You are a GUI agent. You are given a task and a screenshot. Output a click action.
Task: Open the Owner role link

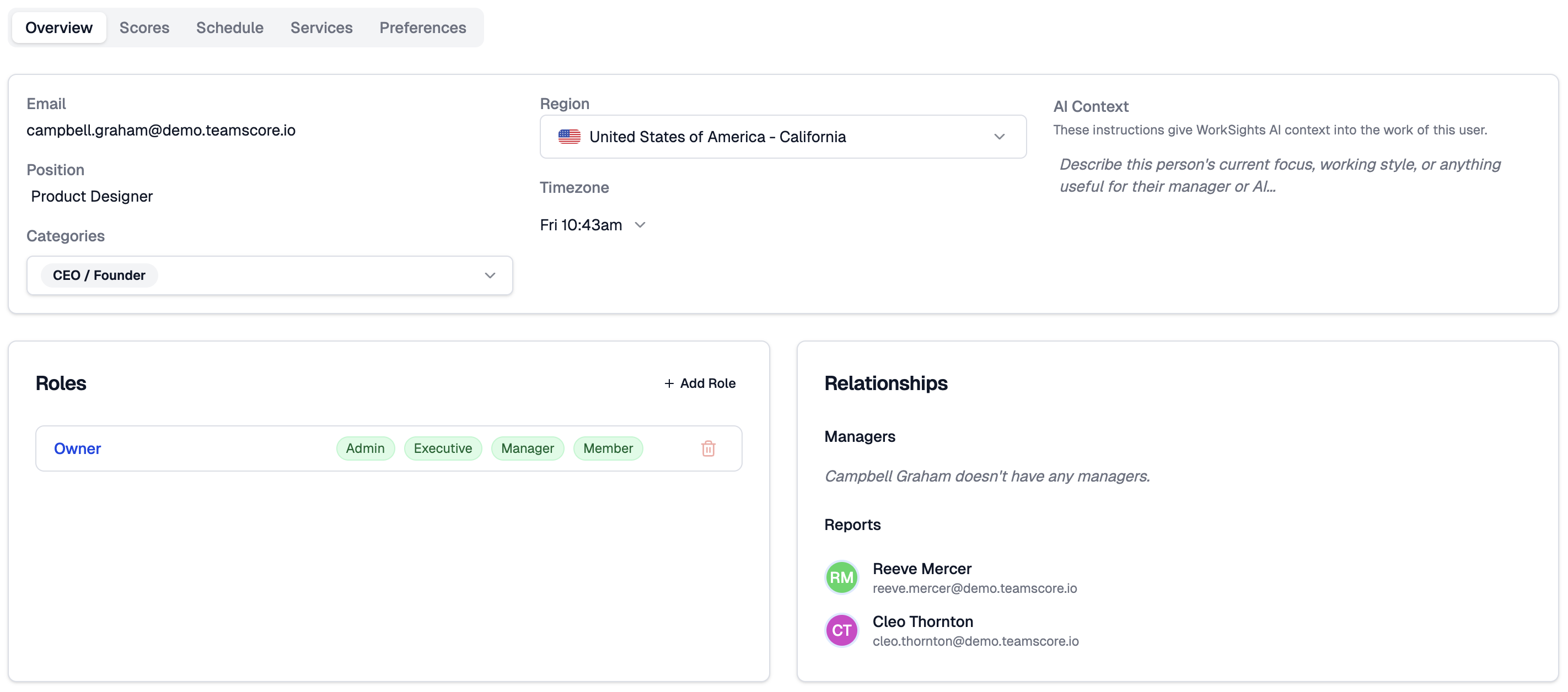click(x=77, y=448)
